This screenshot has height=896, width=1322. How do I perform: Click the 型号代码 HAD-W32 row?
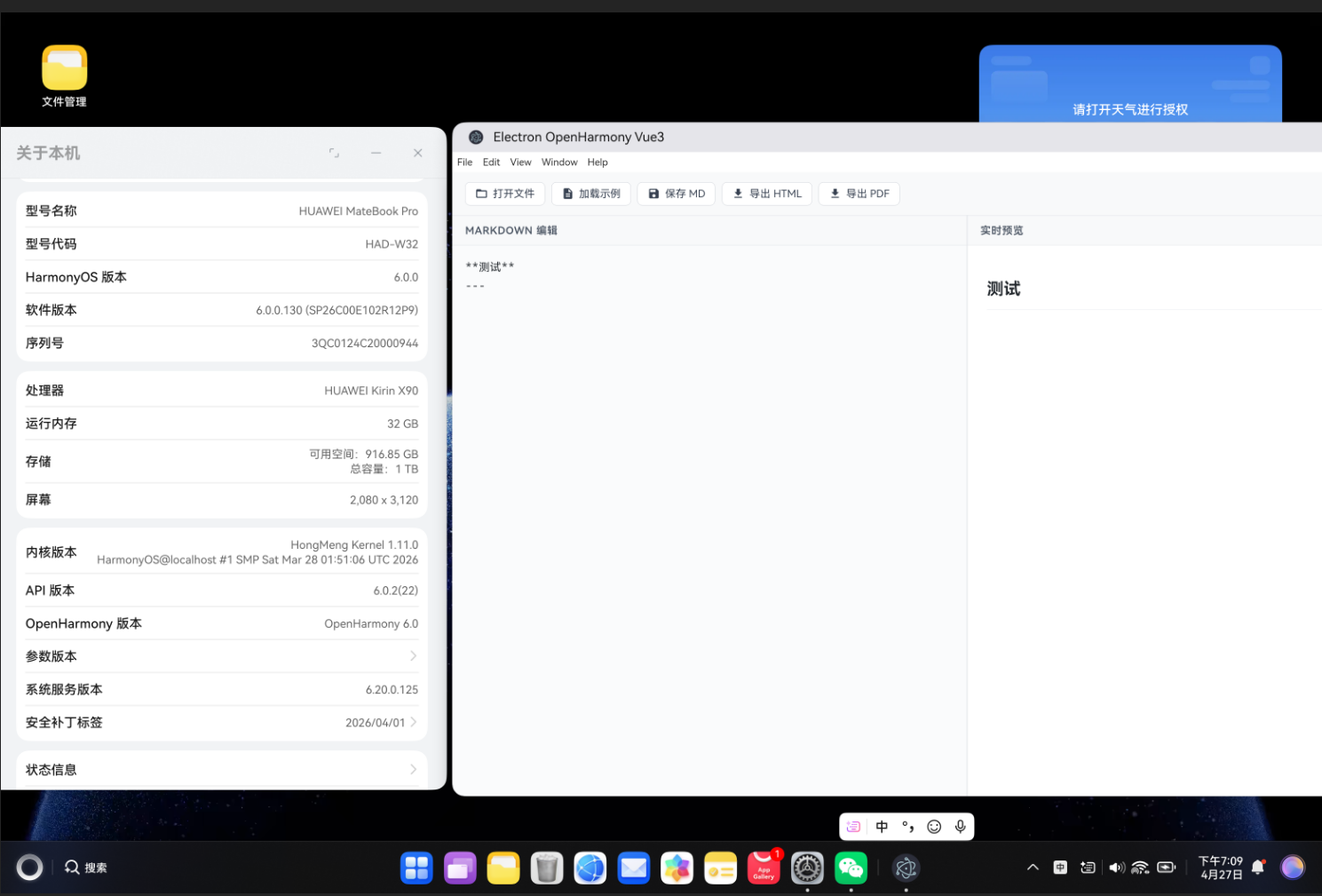[221, 244]
